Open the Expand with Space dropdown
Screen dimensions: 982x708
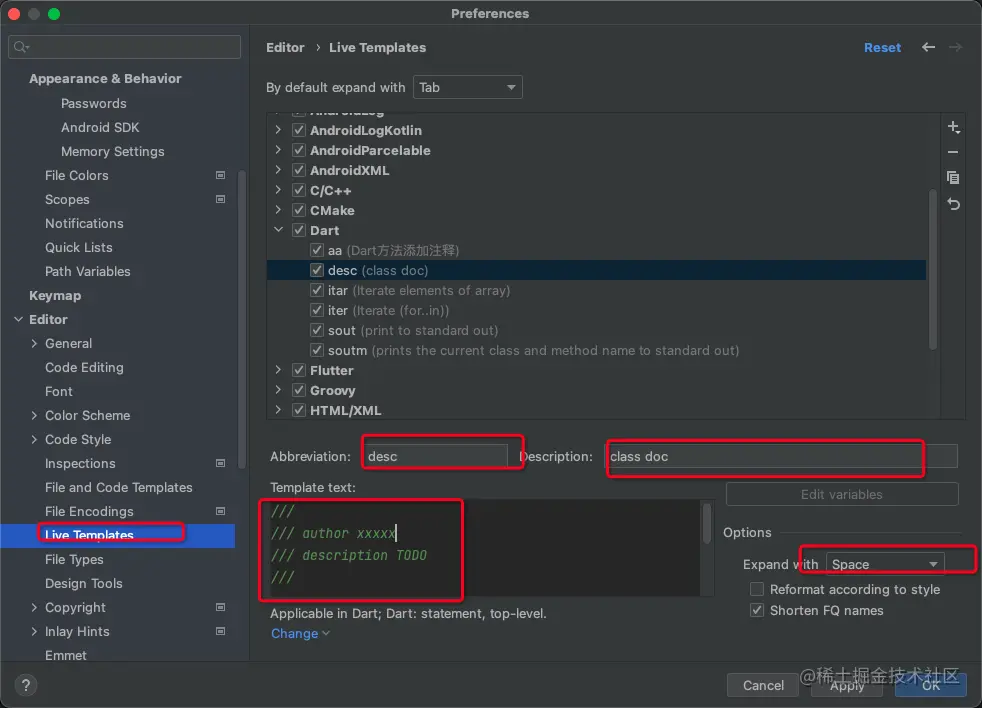(x=885, y=564)
